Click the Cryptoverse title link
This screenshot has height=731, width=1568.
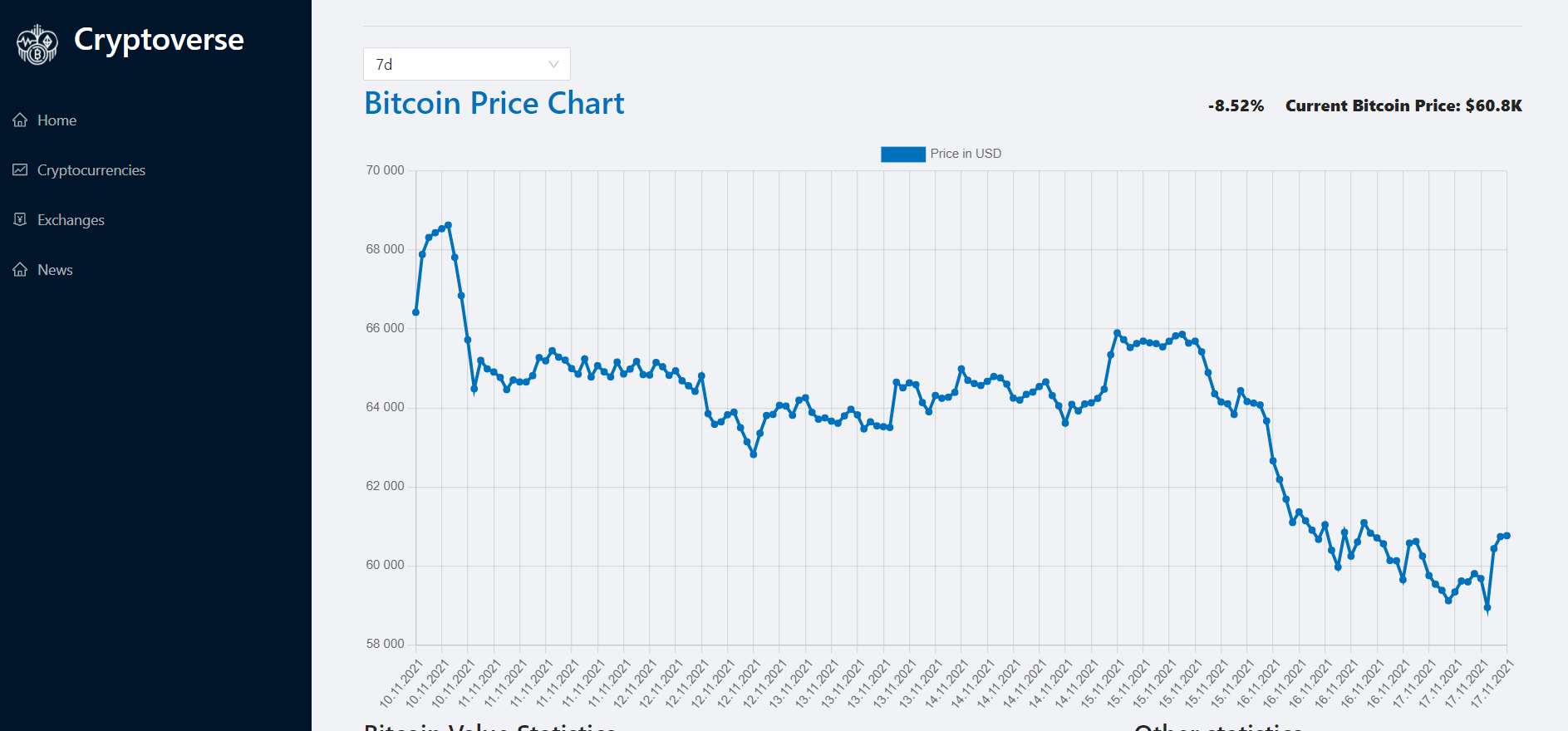[159, 40]
